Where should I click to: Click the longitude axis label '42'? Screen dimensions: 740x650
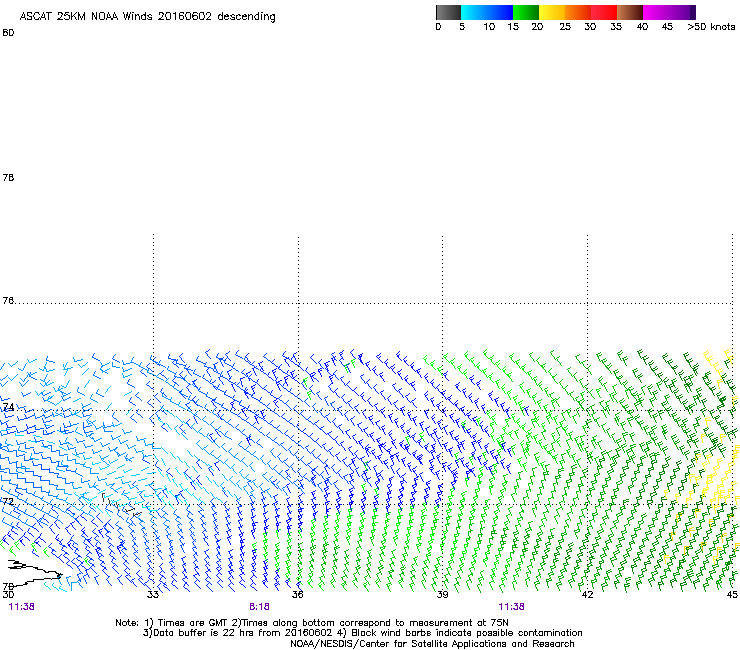click(x=587, y=595)
